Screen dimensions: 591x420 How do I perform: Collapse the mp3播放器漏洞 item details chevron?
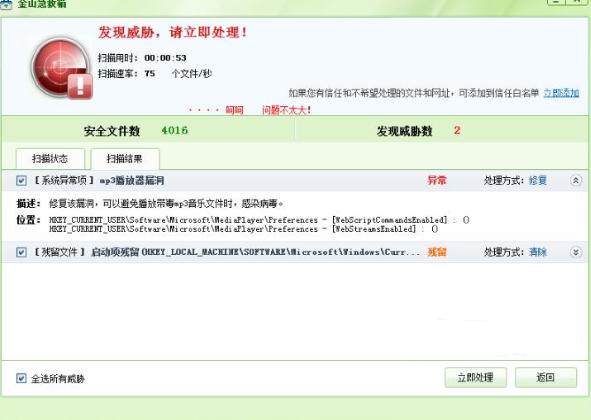576,181
